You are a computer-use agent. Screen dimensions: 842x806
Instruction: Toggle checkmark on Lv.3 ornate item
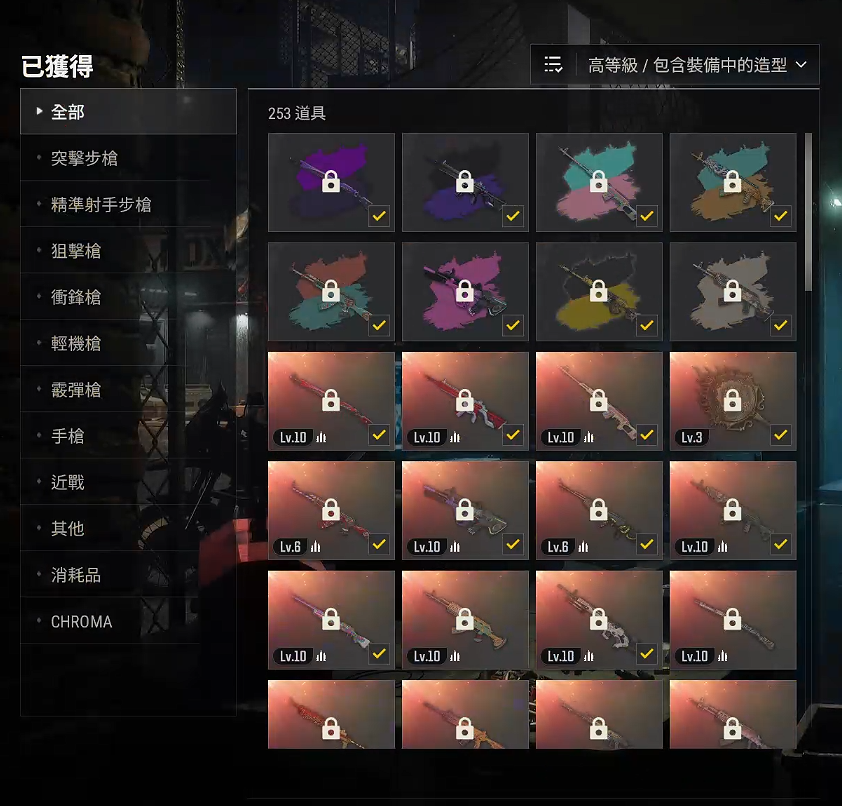point(781,434)
